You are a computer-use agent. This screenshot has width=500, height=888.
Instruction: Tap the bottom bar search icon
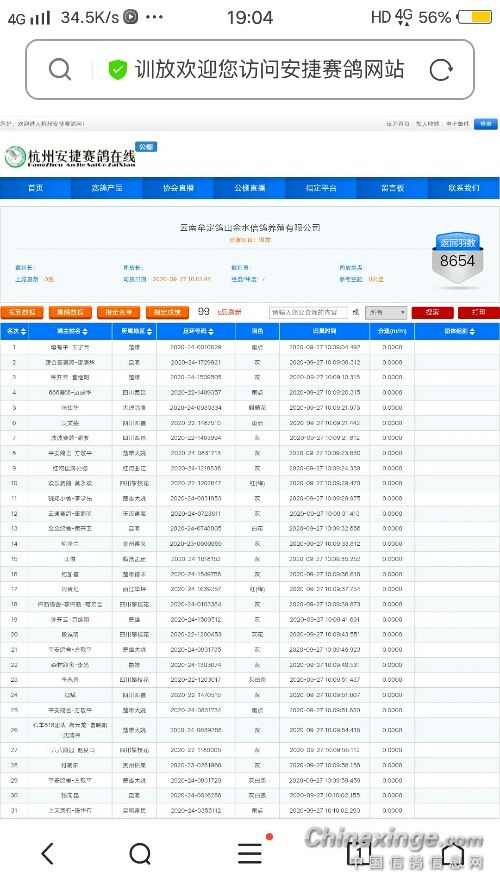(x=140, y=853)
